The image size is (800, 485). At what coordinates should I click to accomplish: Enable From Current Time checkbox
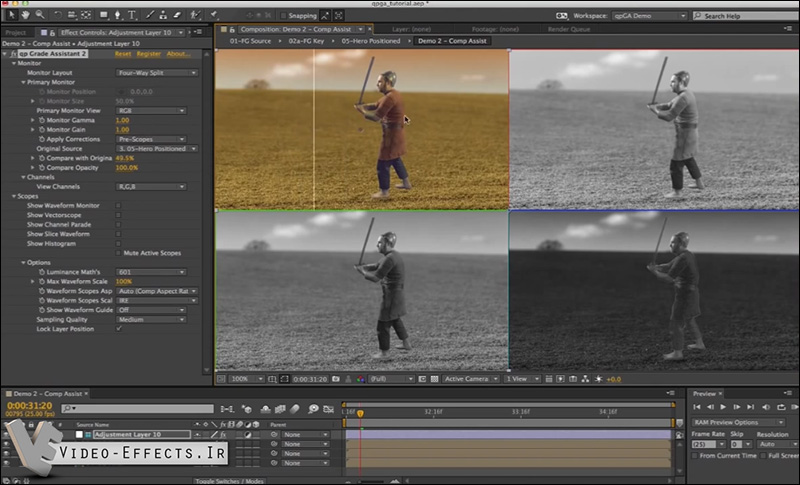point(695,455)
